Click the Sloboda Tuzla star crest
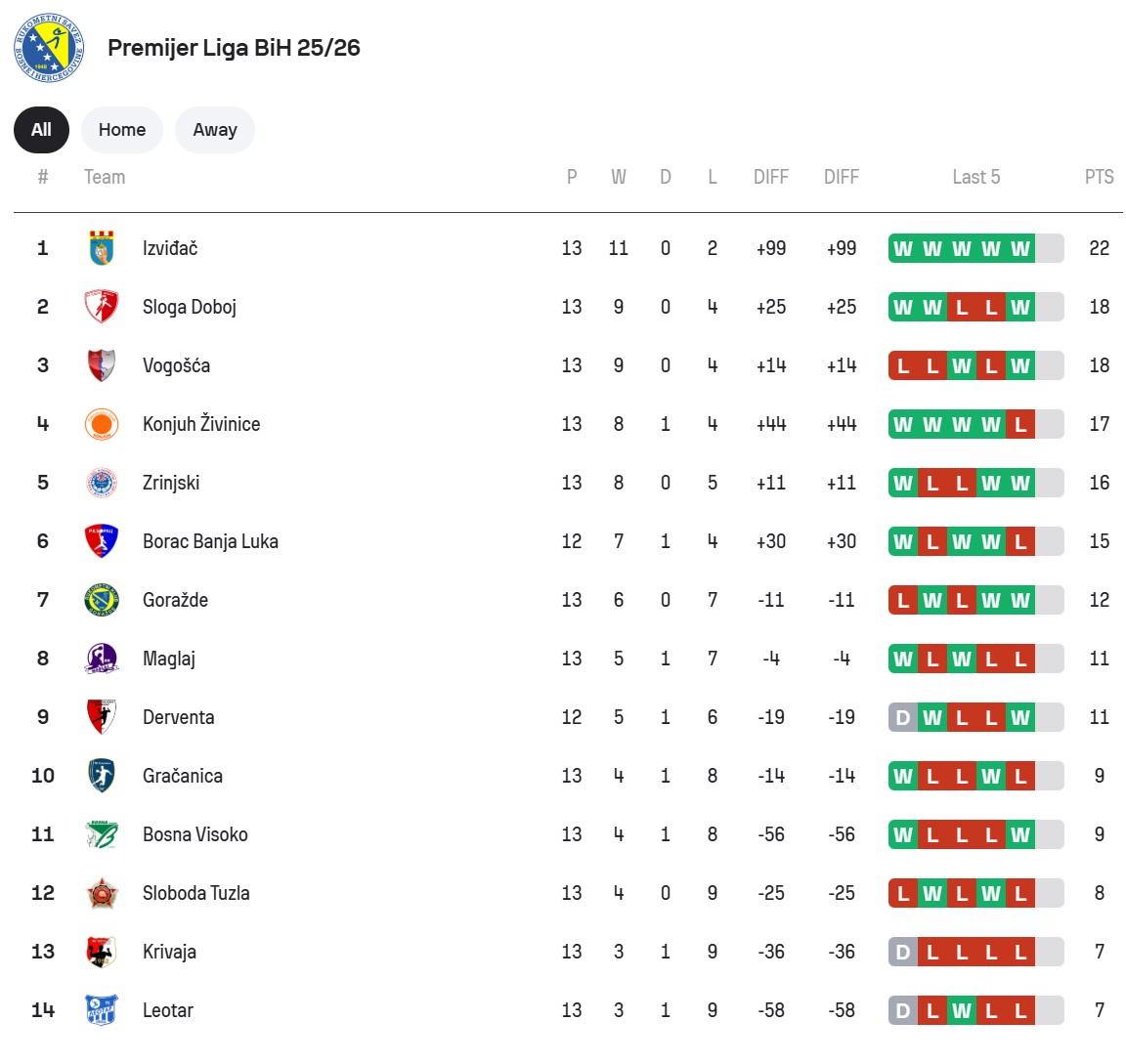The height and width of the screenshot is (1064, 1126). (102, 893)
